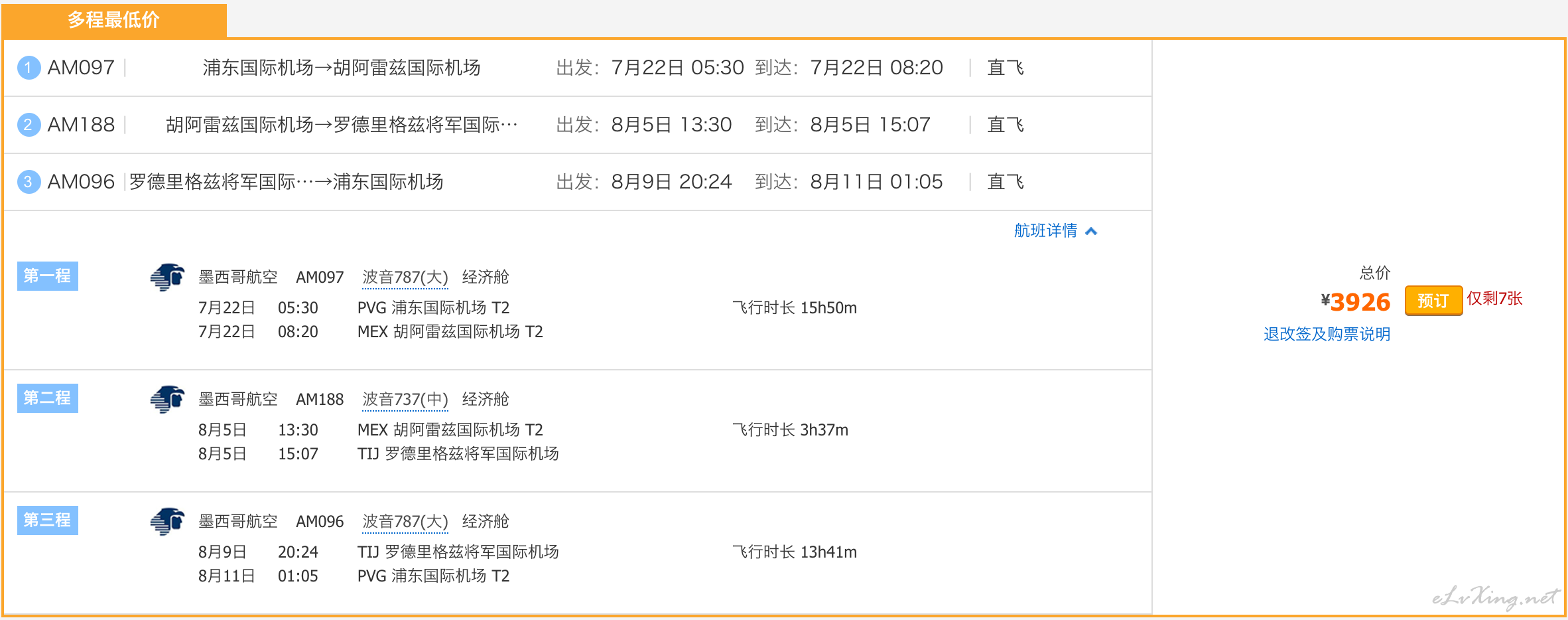Show aircraft info for 波音787(大) on AM097
This screenshot has width=1568, height=620.
(405, 277)
